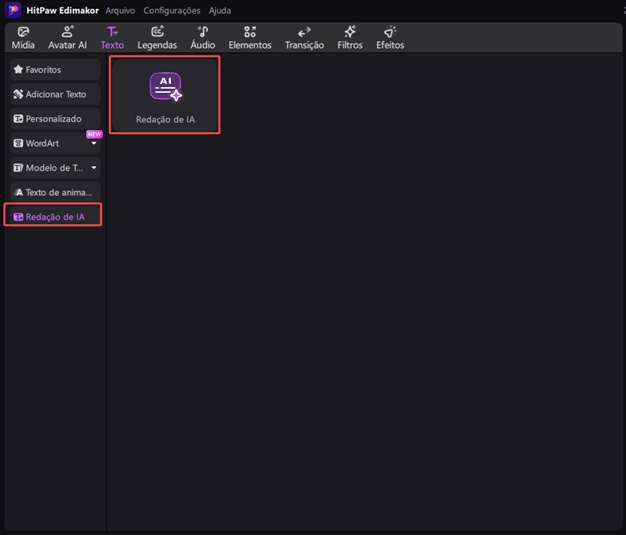Select the Transição arrows icon
Viewport: 626px width, 535px height.
pos(304,33)
